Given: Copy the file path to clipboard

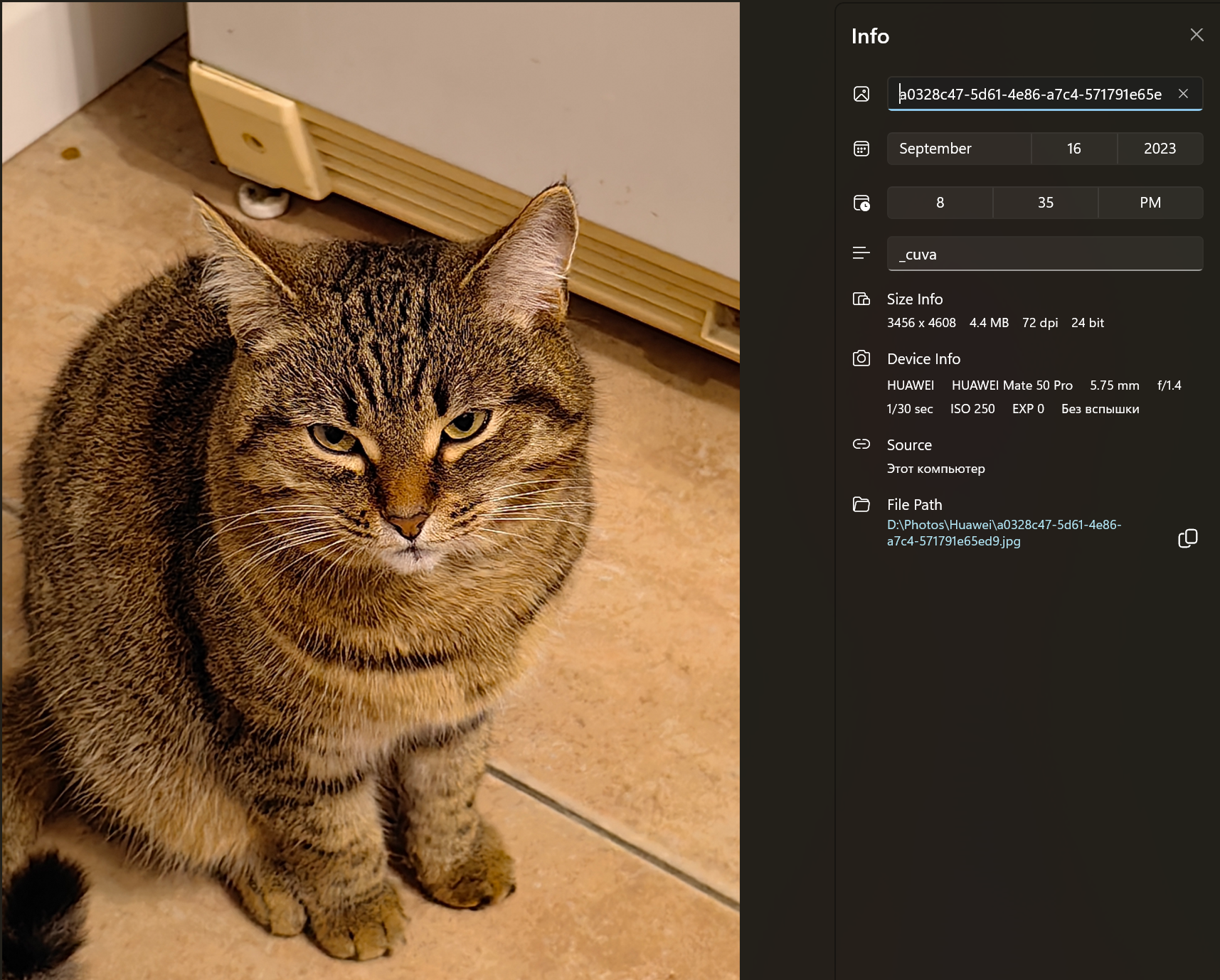Looking at the screenshot, I should click(x=1187, y=538).
